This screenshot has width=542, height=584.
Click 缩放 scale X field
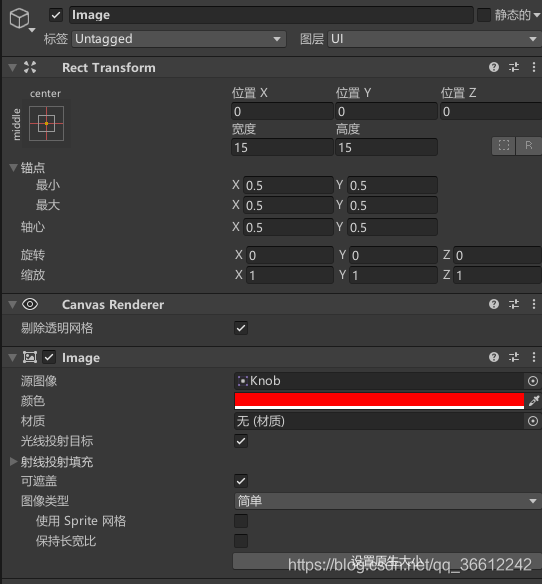pos(289,276)
